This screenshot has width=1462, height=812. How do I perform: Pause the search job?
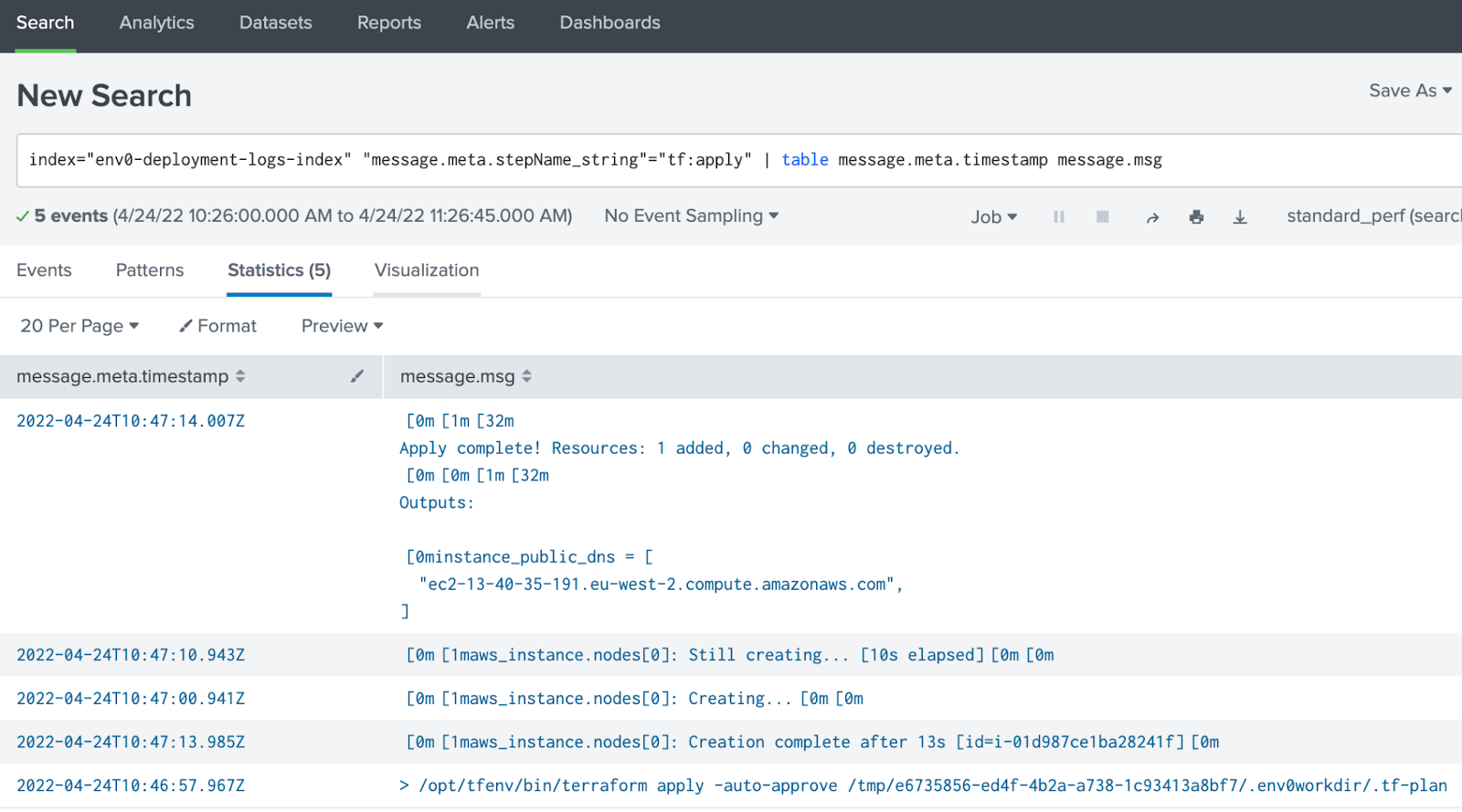1058,217
